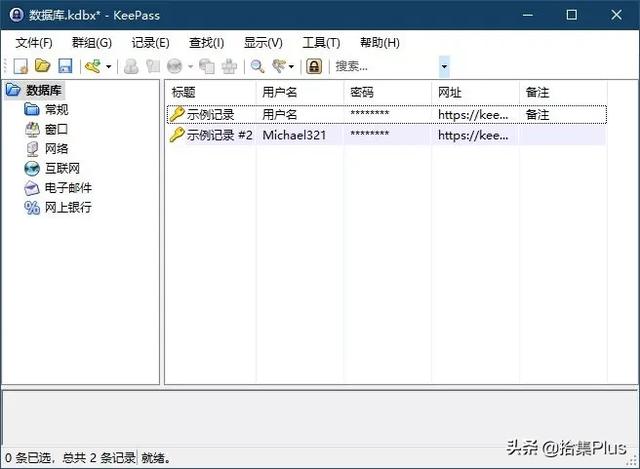Image resolution: width=640 pixels, height=469 pixels.
Task: Open the Show entries dropdown arrow
Action: pyautogui.click(x=291, y=67)
